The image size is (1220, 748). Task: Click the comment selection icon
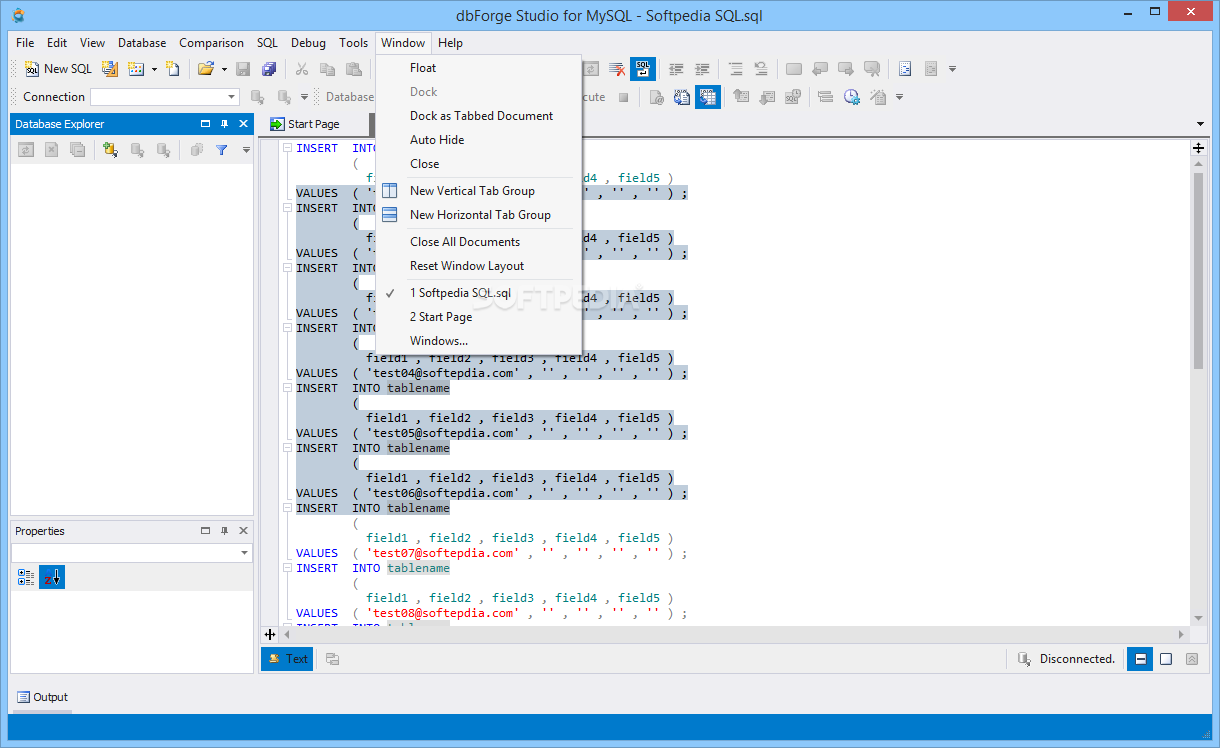(735, 69)
